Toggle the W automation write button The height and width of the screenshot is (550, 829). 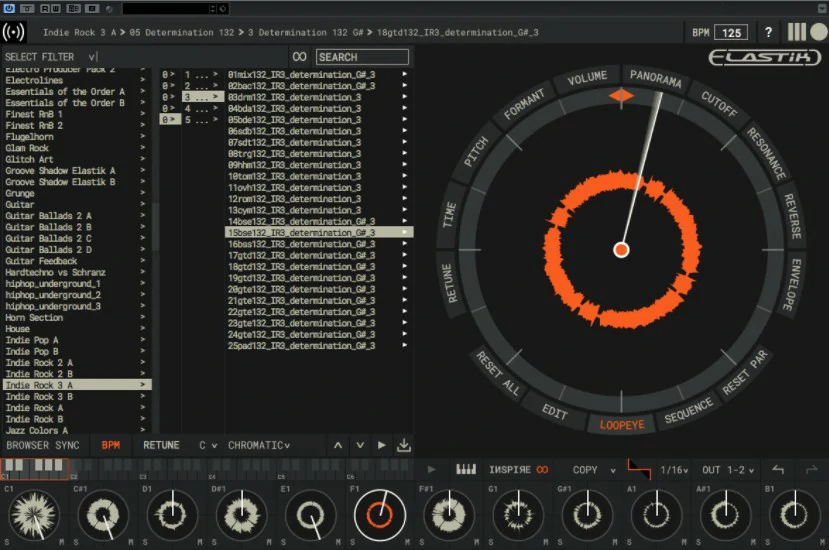point(56,8)
